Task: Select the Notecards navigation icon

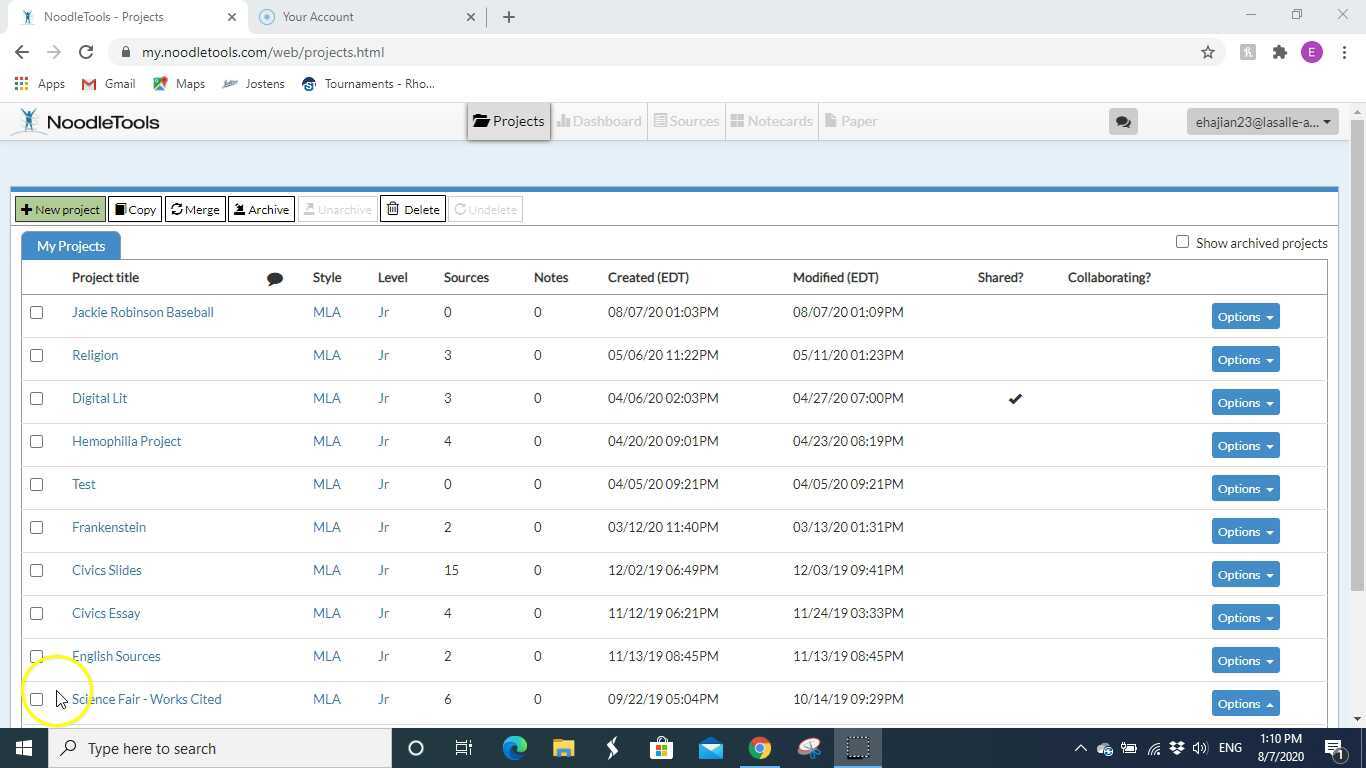Action: (x=737, y=121)
